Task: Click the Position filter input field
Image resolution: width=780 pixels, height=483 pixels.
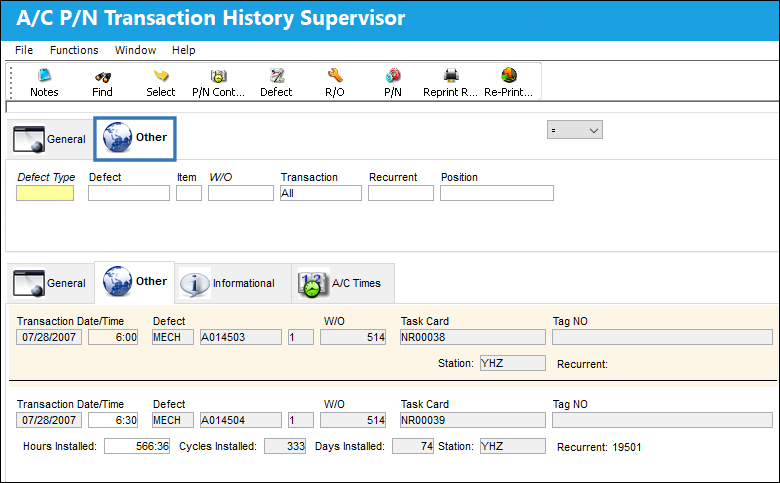Action: tap(497, 193)
